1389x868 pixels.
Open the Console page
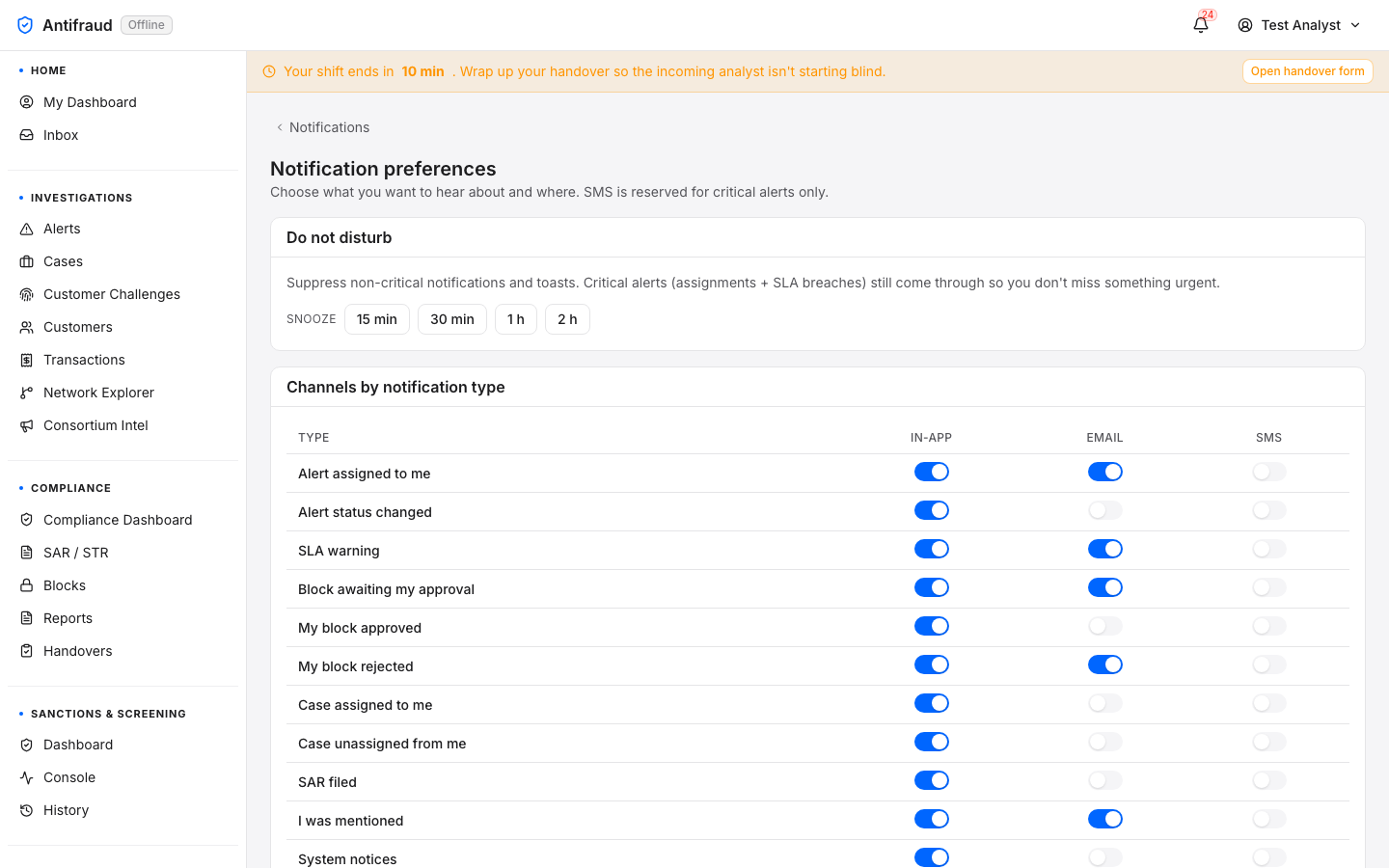pyautogui.click(x=123, y=777)
